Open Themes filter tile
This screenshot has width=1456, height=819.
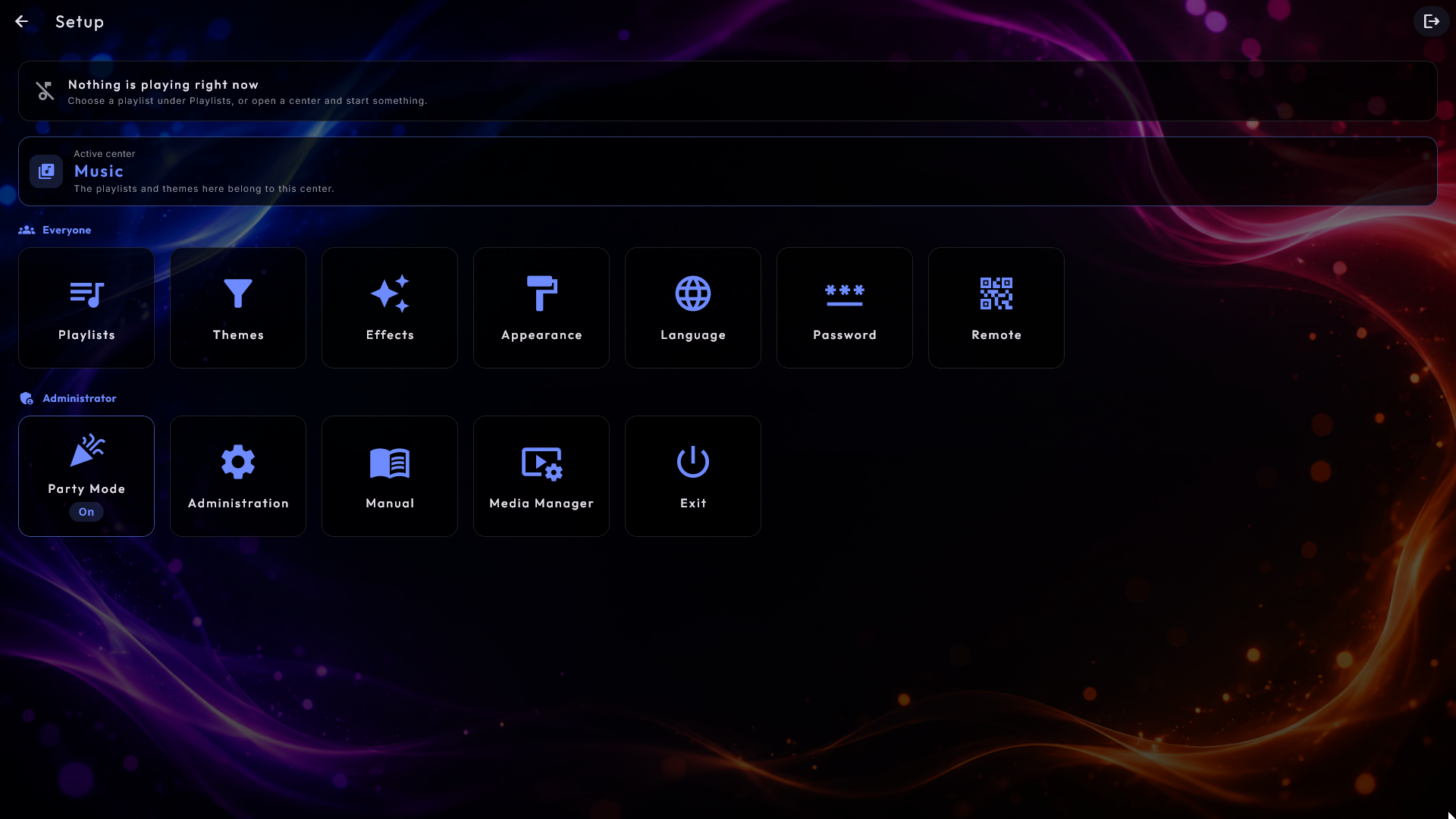point(238,308)
